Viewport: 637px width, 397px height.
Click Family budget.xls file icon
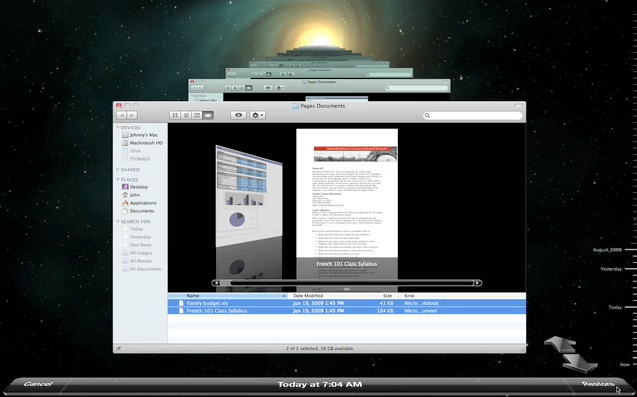tap(181, 303)
